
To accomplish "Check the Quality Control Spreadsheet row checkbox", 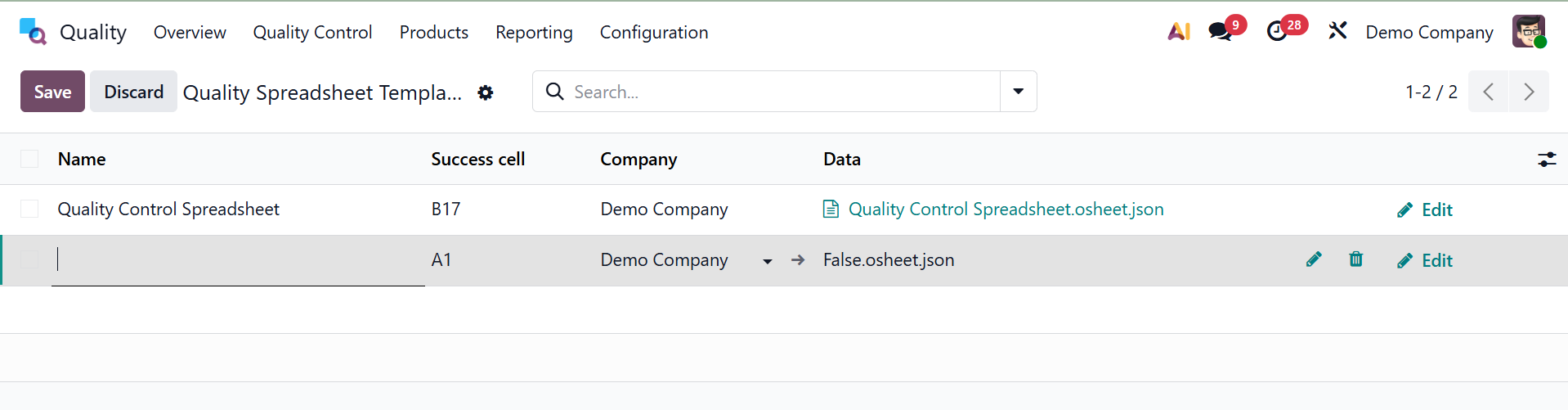I will (x=29, y=209).
